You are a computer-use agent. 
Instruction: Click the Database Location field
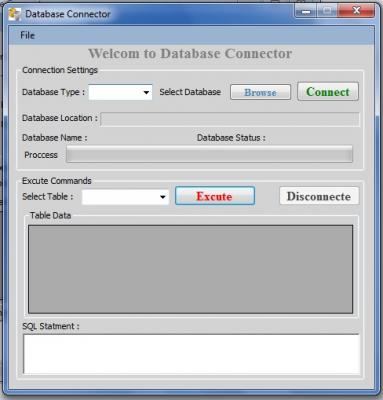[x=230, y=119]
